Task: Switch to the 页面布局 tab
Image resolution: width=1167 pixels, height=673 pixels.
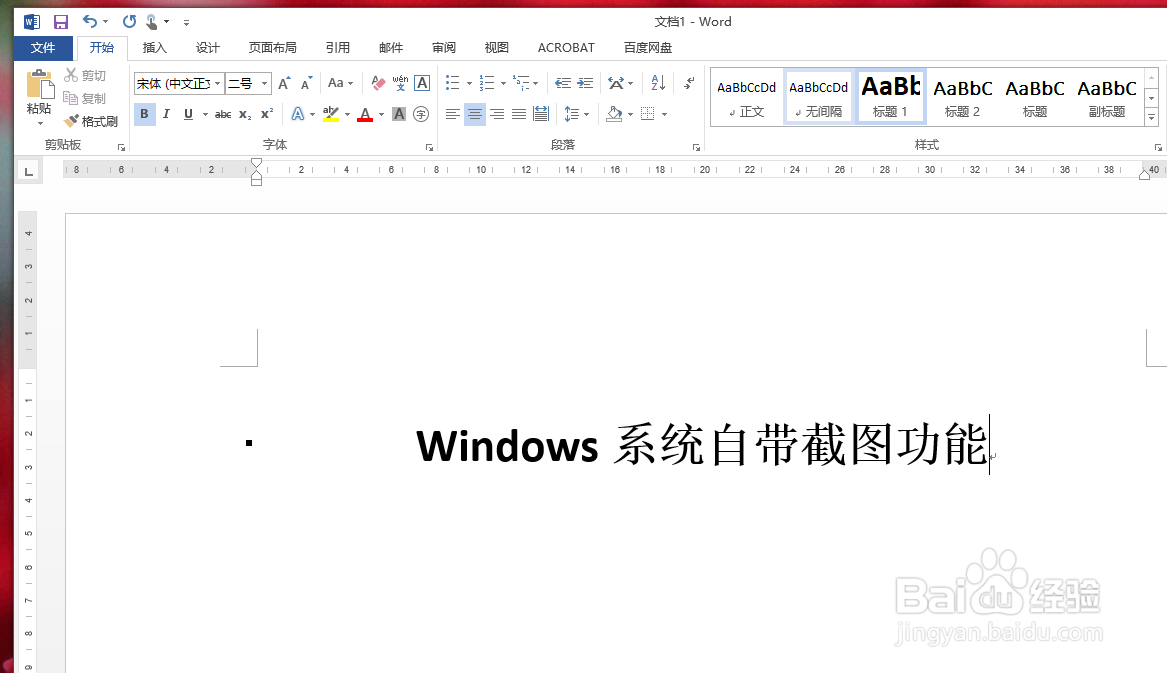Action: (272, 48)
